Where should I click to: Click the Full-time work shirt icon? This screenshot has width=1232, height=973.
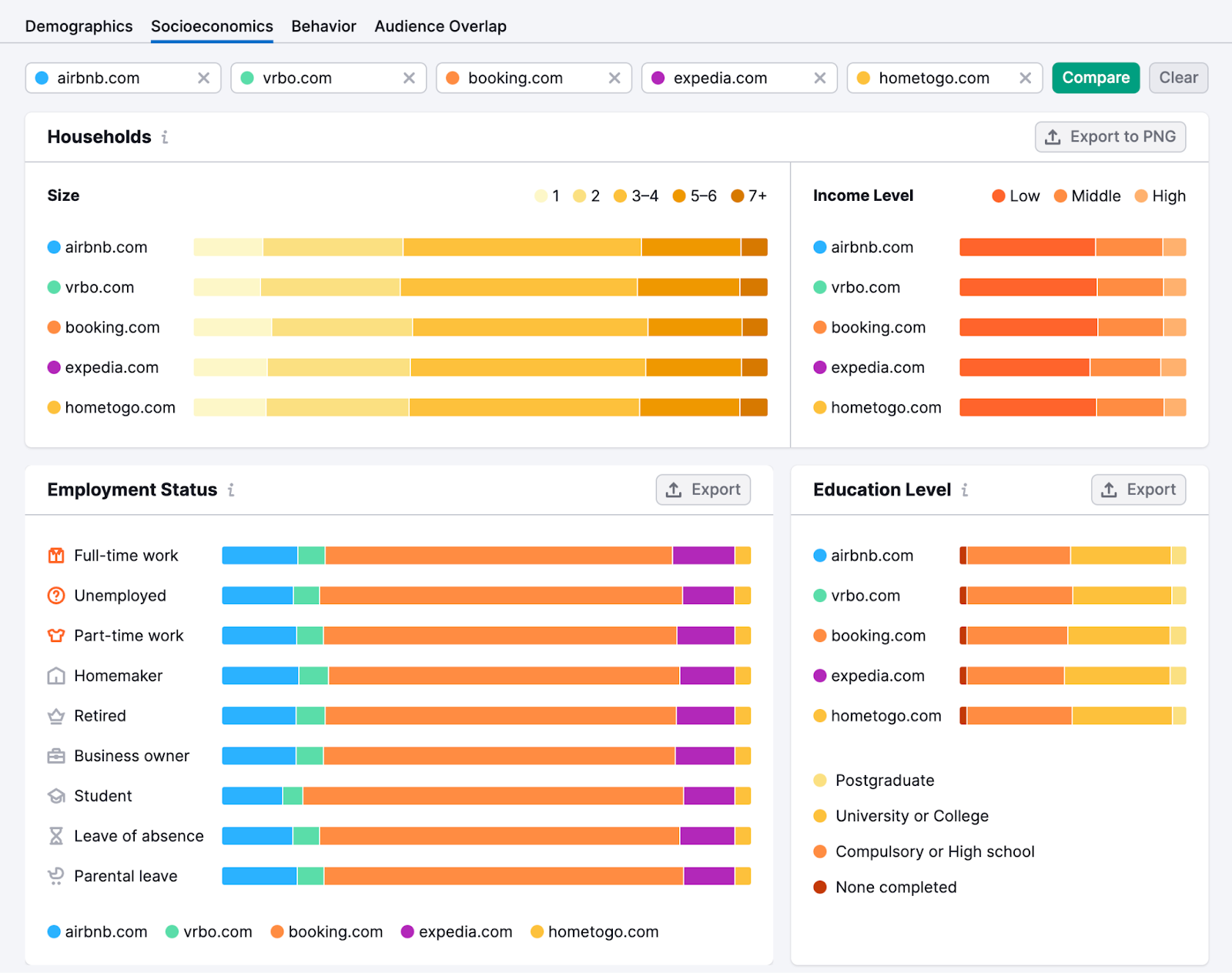(56, 556)
